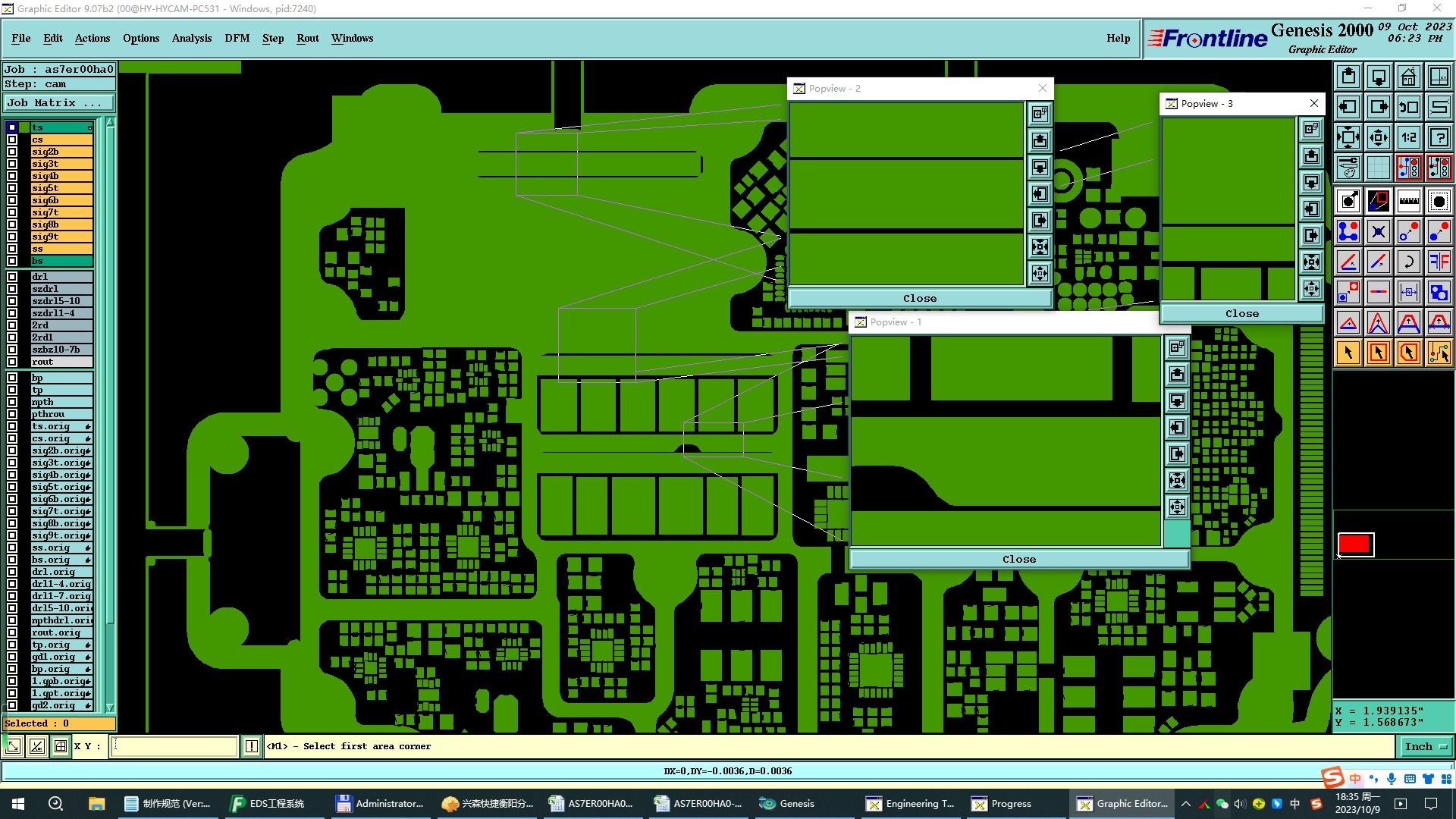The height and width of the screenshot is (819, 1456).
Task: Select the mirror feature (FF) tool
Action: pyautogui.click(x=1439, y=262)
